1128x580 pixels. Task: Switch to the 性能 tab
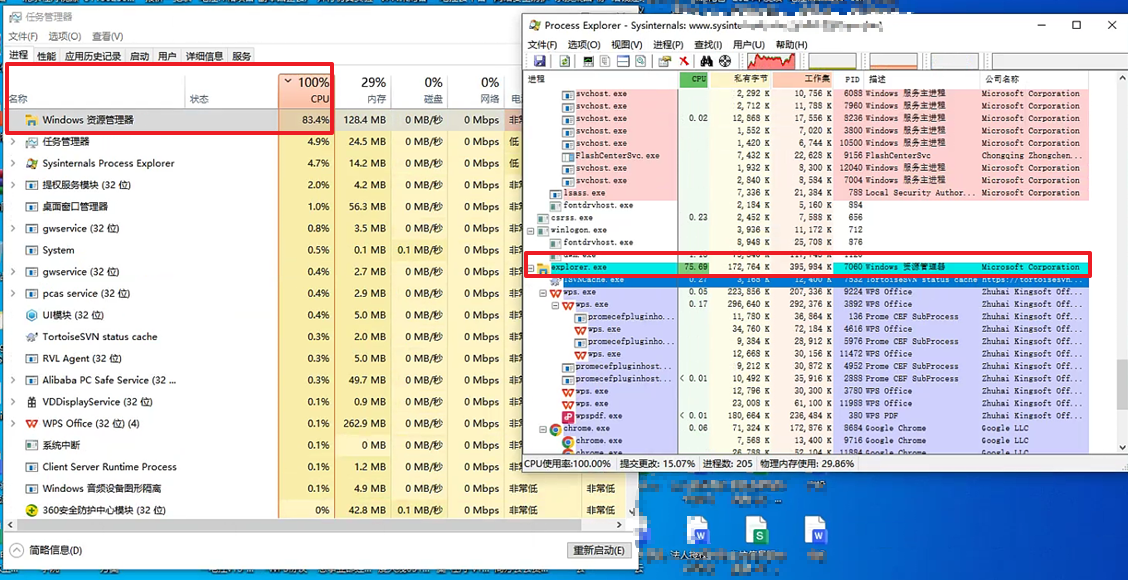pos(46,56)
